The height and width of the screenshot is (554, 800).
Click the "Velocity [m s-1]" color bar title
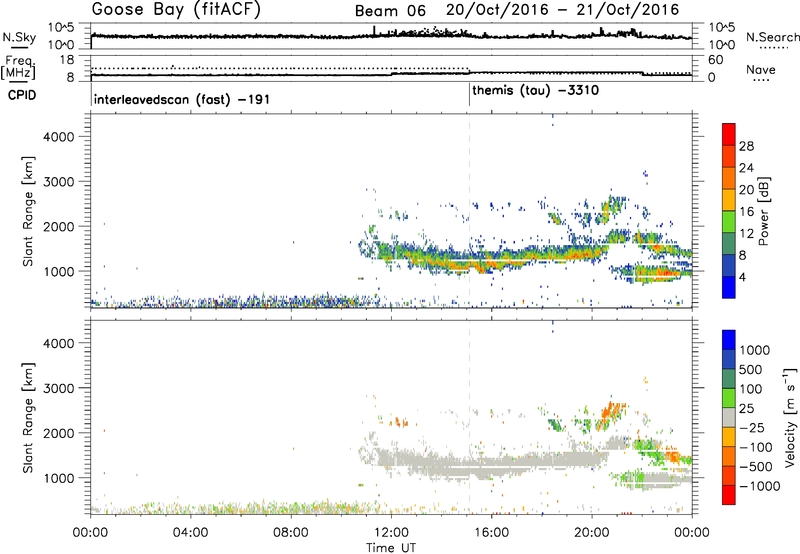[x=790, y=417]
